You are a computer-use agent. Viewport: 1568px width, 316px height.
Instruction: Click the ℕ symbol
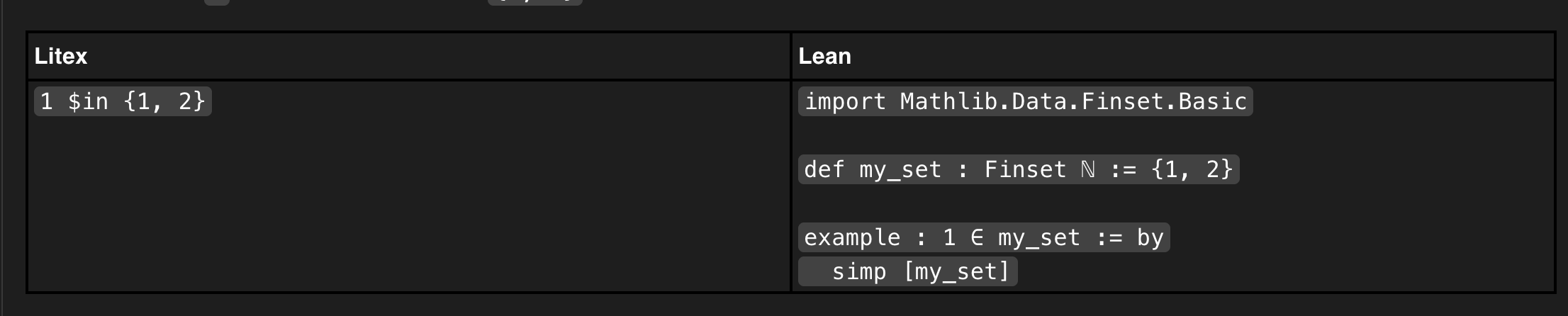point(1088,169)
